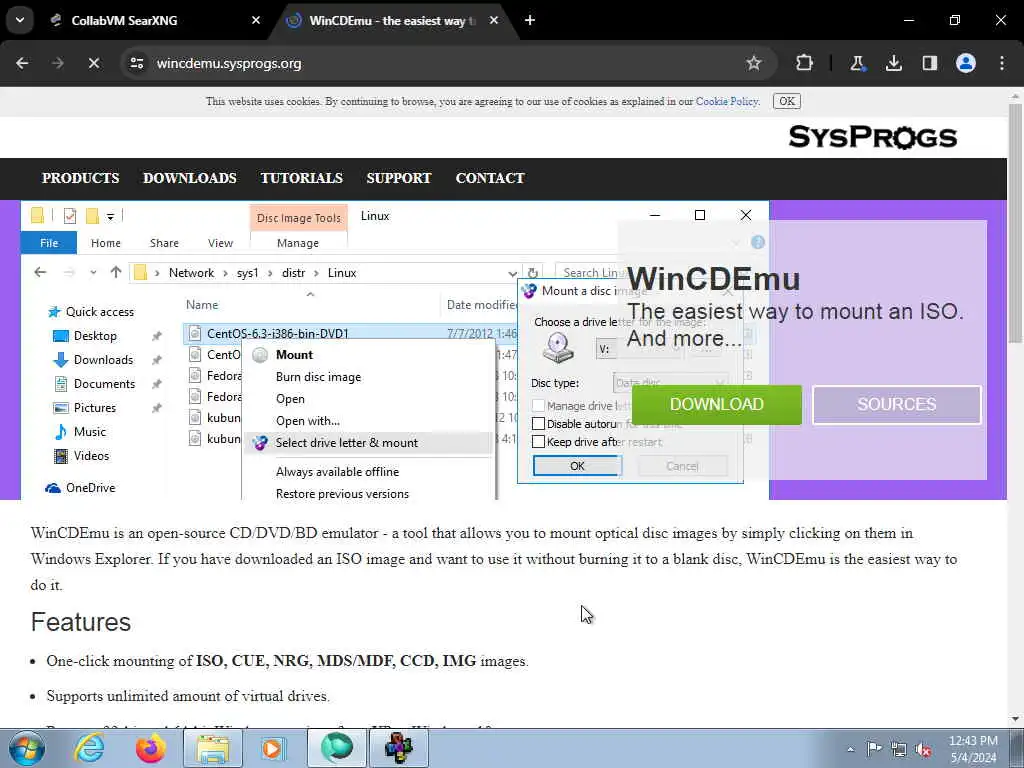Open Chrome profile avatar
This screenshot has height=768, width=1024.
click(x=966, y=63)
